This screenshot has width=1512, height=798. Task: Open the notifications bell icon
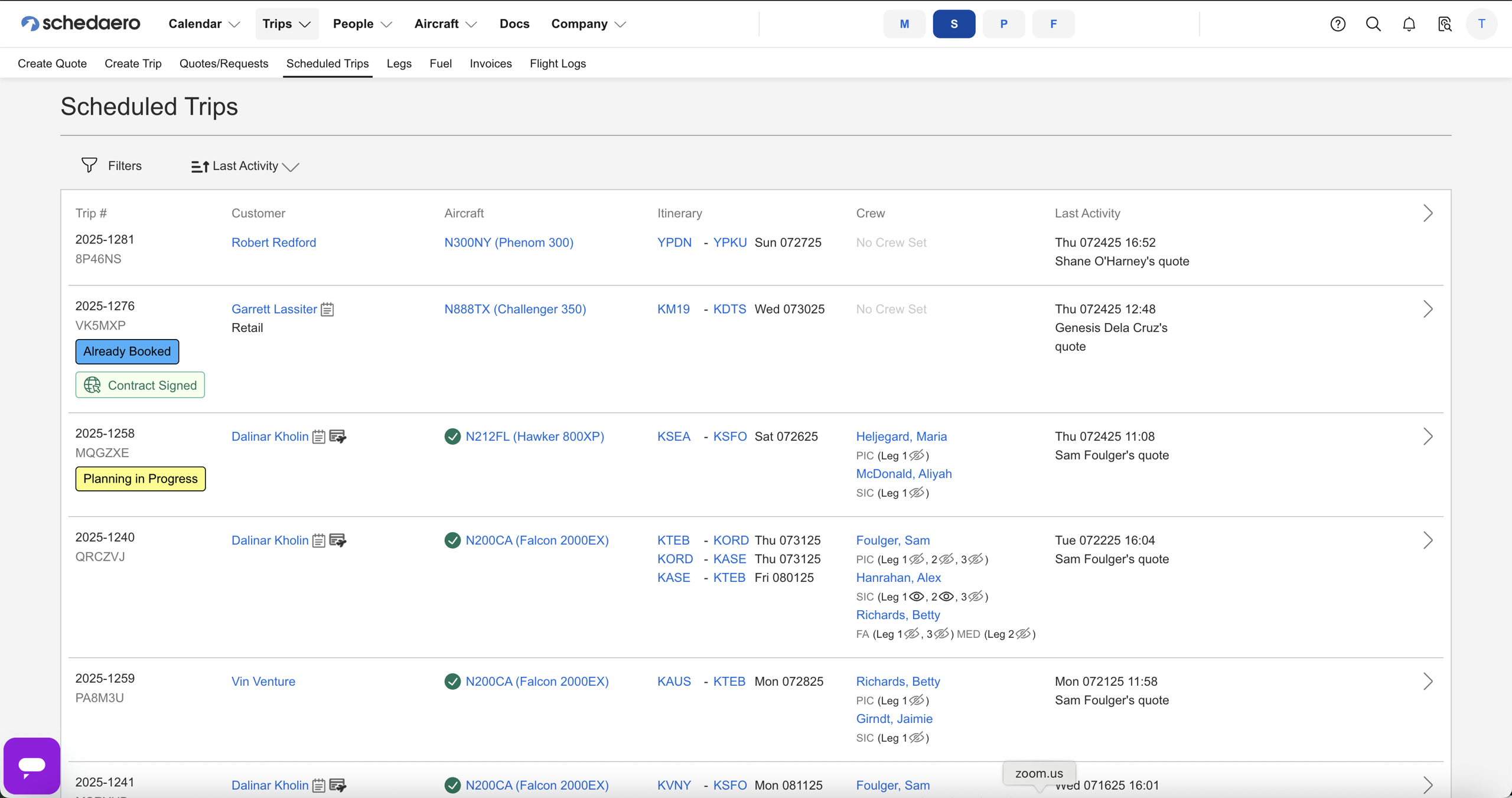(x=1409, y=24)
